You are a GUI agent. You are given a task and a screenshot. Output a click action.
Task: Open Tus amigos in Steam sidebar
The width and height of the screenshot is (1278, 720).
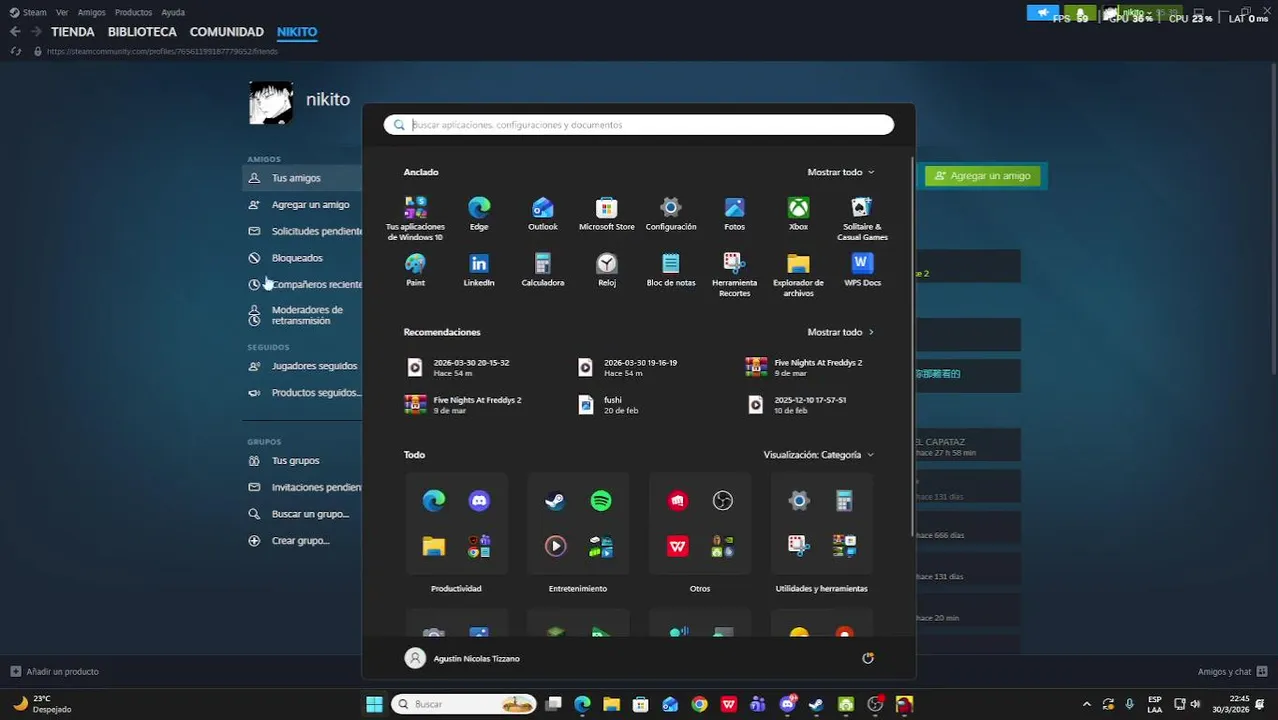coord(302,178)
